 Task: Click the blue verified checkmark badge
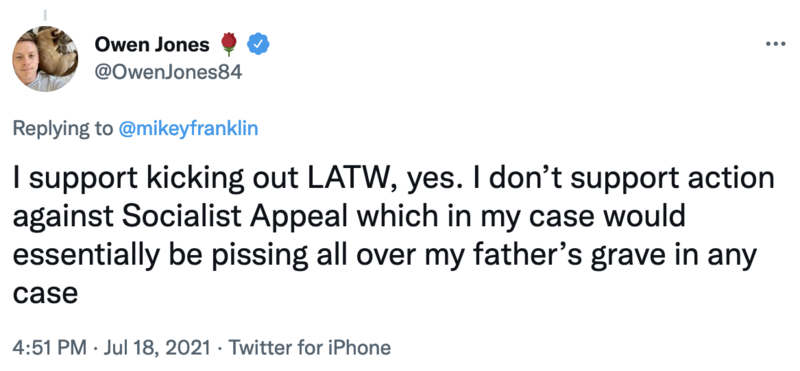point(258,45)
